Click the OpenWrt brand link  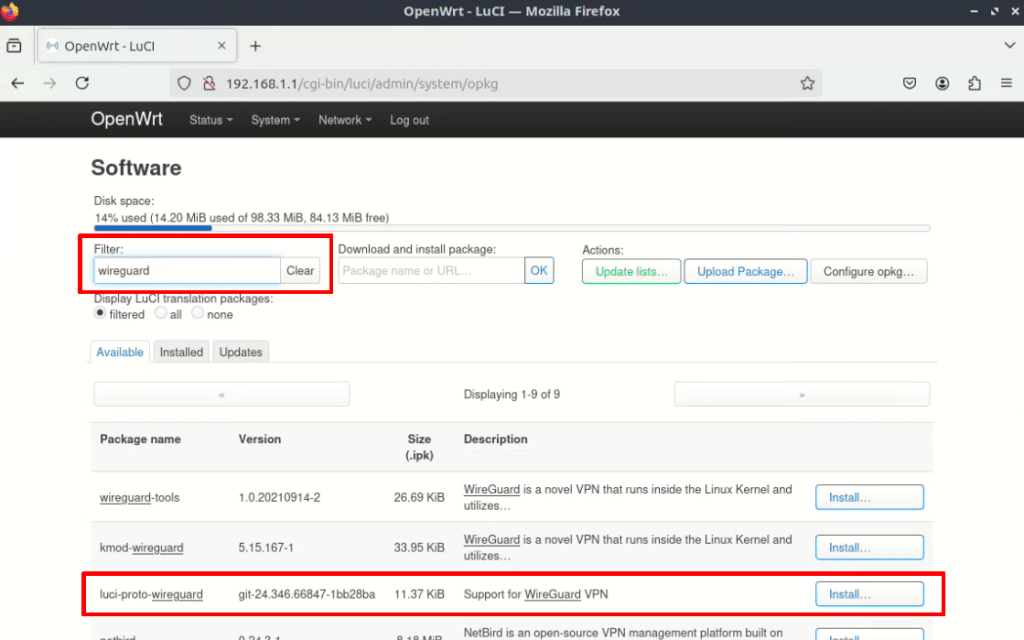127,119
